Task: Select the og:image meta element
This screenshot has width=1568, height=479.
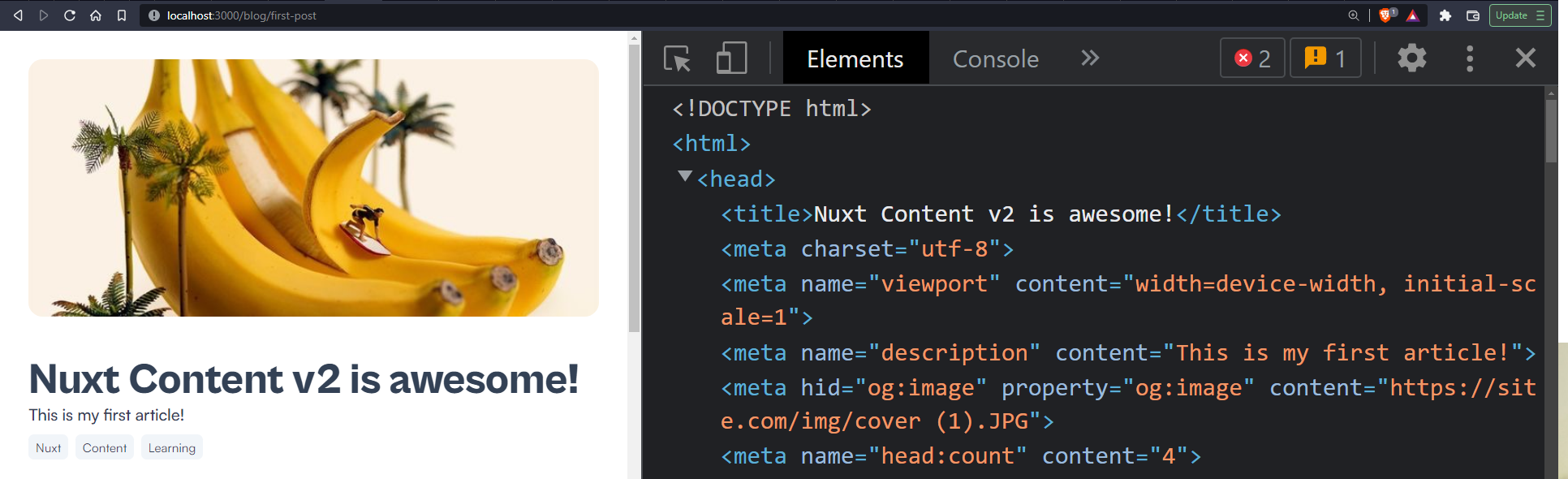Action: pos(1128,404)
